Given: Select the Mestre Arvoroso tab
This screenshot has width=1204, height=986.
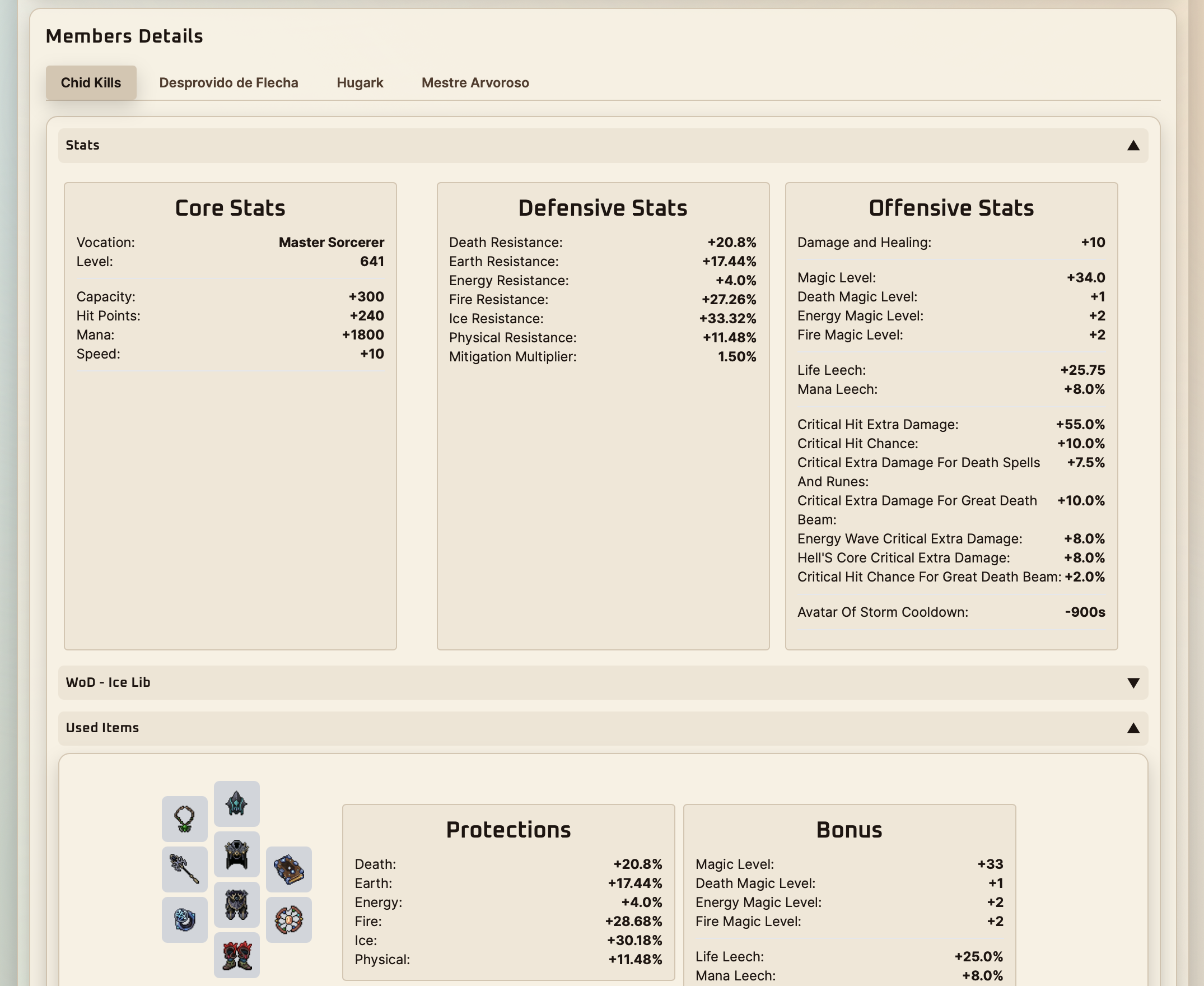Looking at the screenshot, I should [x=475, y=82].
